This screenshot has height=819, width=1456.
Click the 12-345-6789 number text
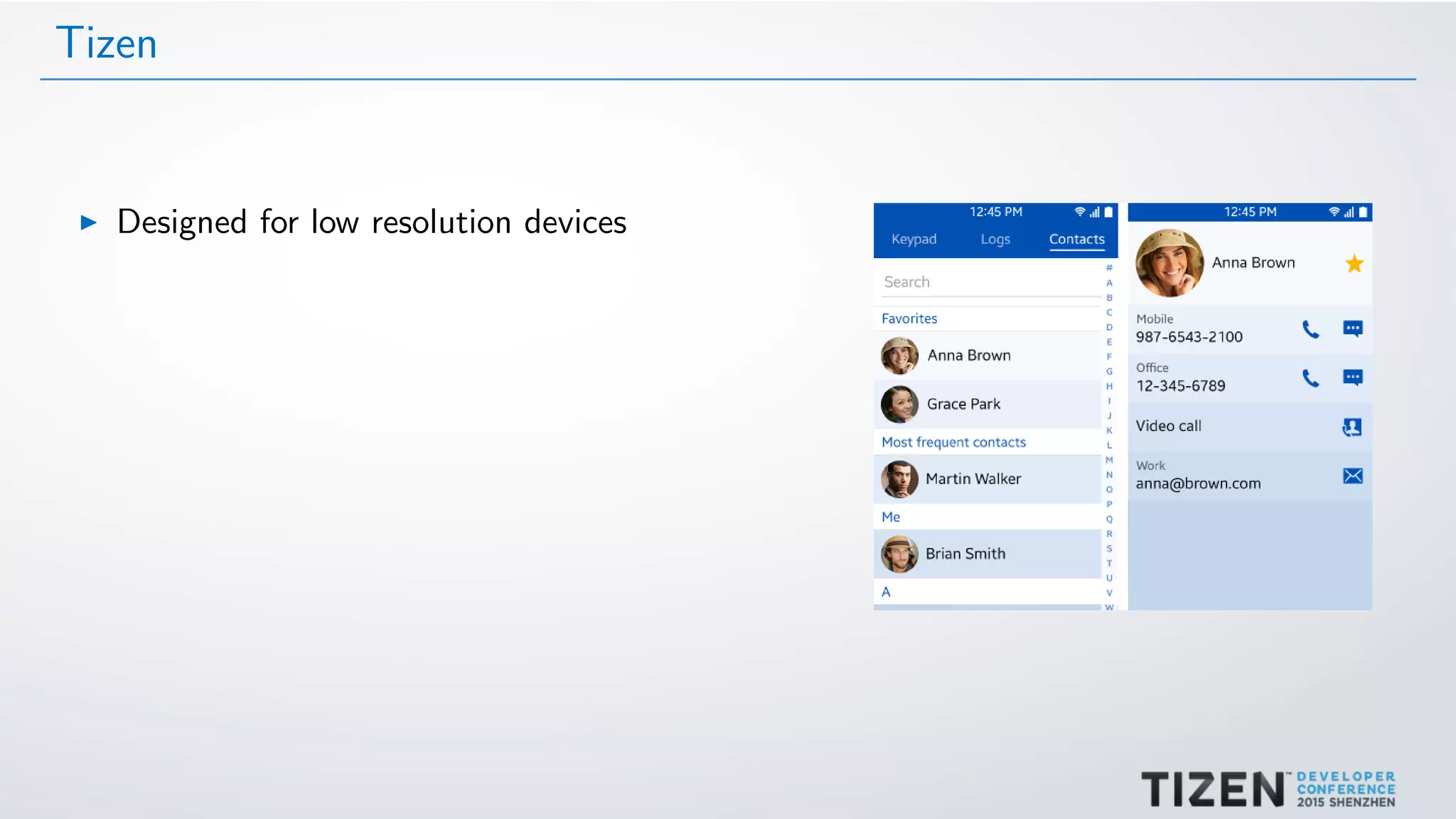coord(1180,386)
